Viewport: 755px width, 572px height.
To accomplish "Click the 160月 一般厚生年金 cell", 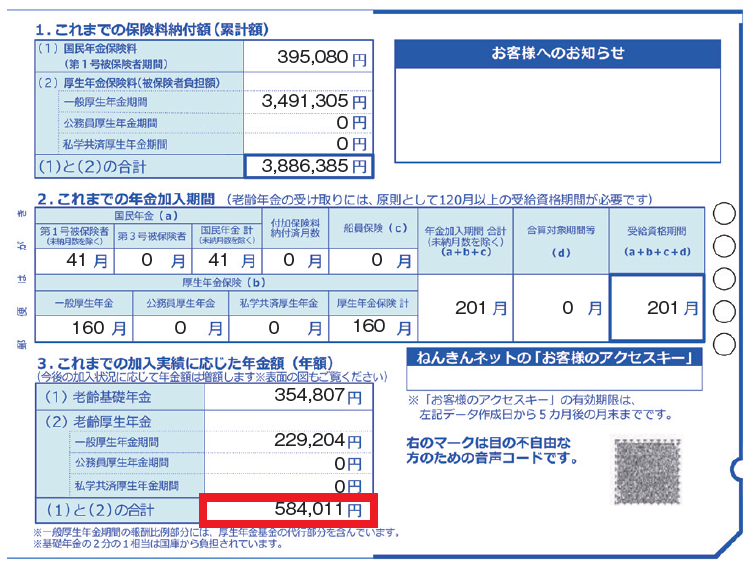I will pos(84,328).
